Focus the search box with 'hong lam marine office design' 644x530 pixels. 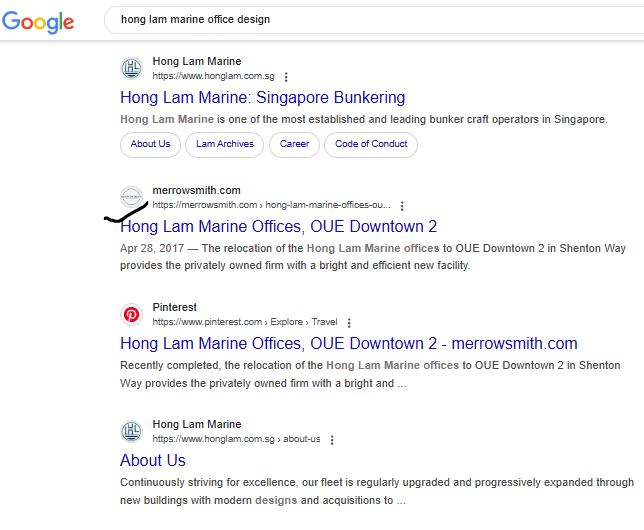click(374, 19)
